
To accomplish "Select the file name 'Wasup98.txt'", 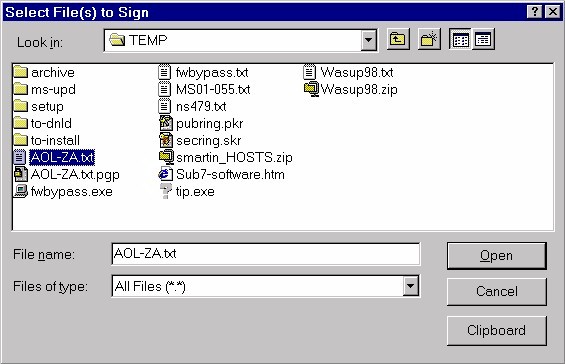I will pyautogui.click(x=357, y=72).
